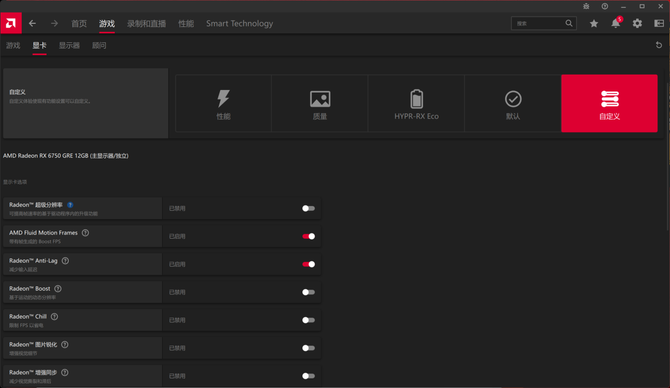Open help for Radeon Chill

point(54,317)
